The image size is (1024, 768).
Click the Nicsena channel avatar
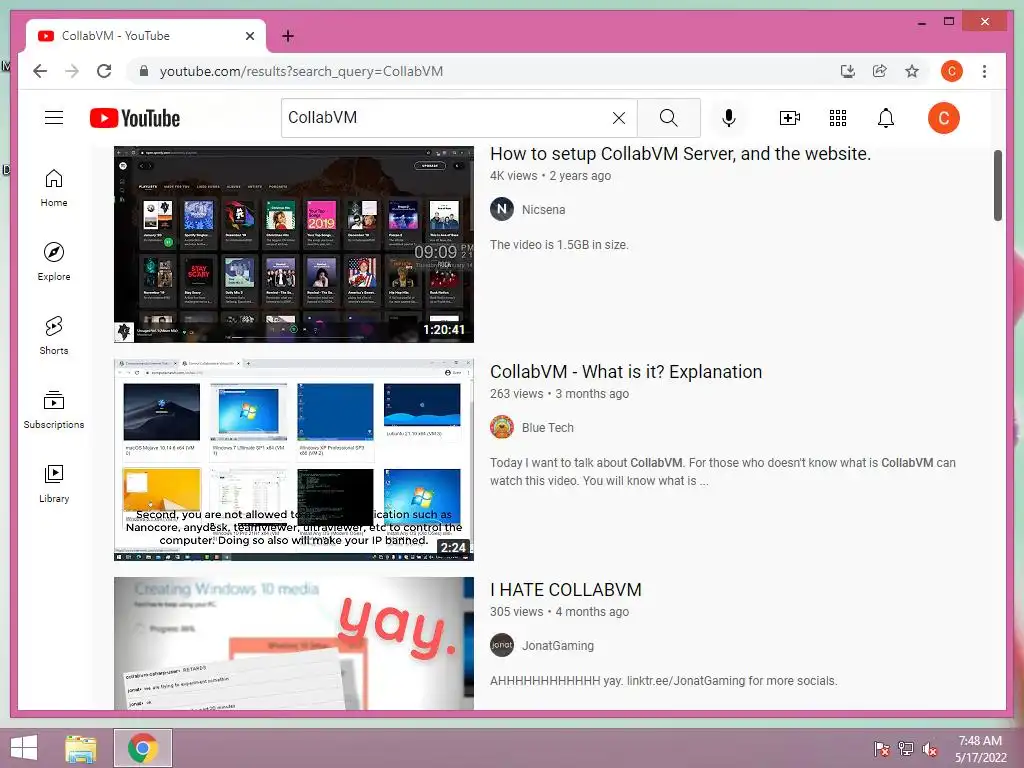click(x=502, y=210)
